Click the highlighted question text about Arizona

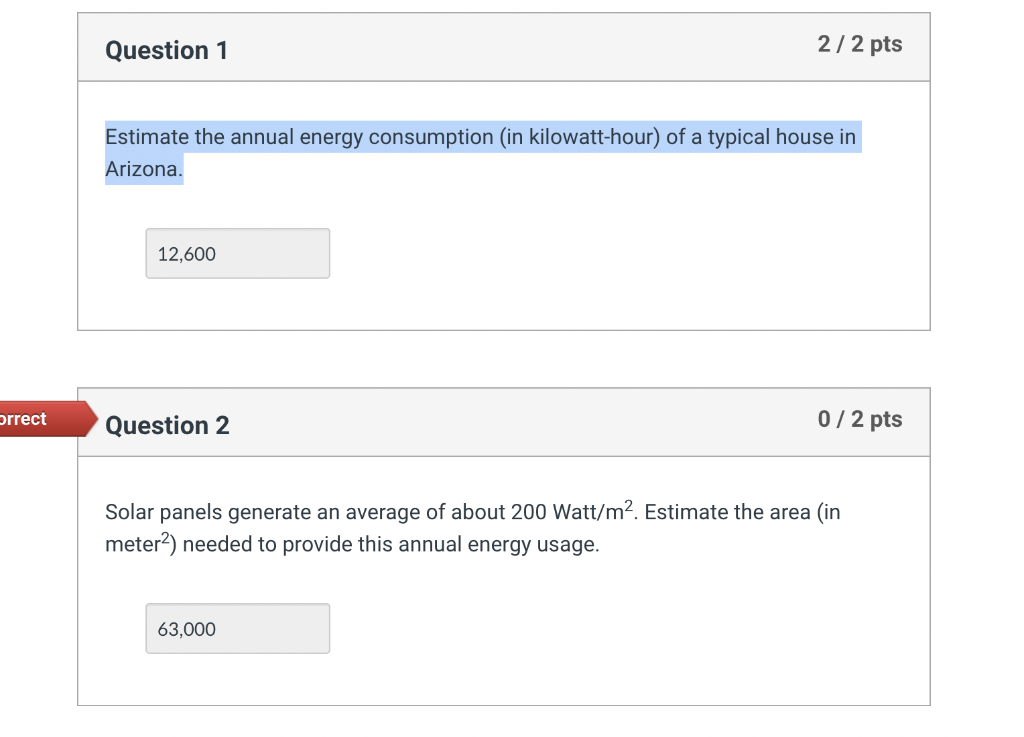pyautogui.click(x=480, y=137)
